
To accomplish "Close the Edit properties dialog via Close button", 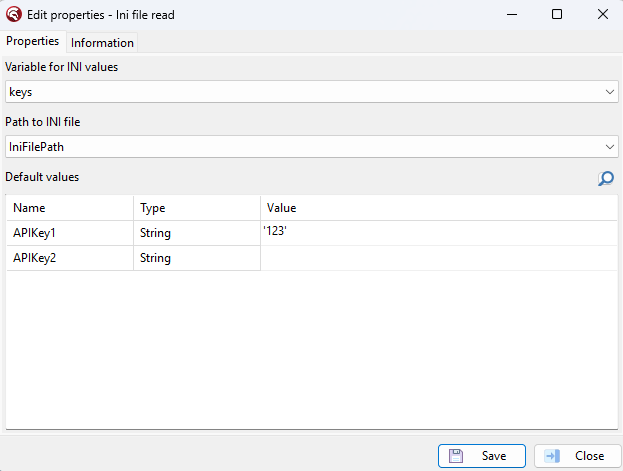I will tap(577, 456).
